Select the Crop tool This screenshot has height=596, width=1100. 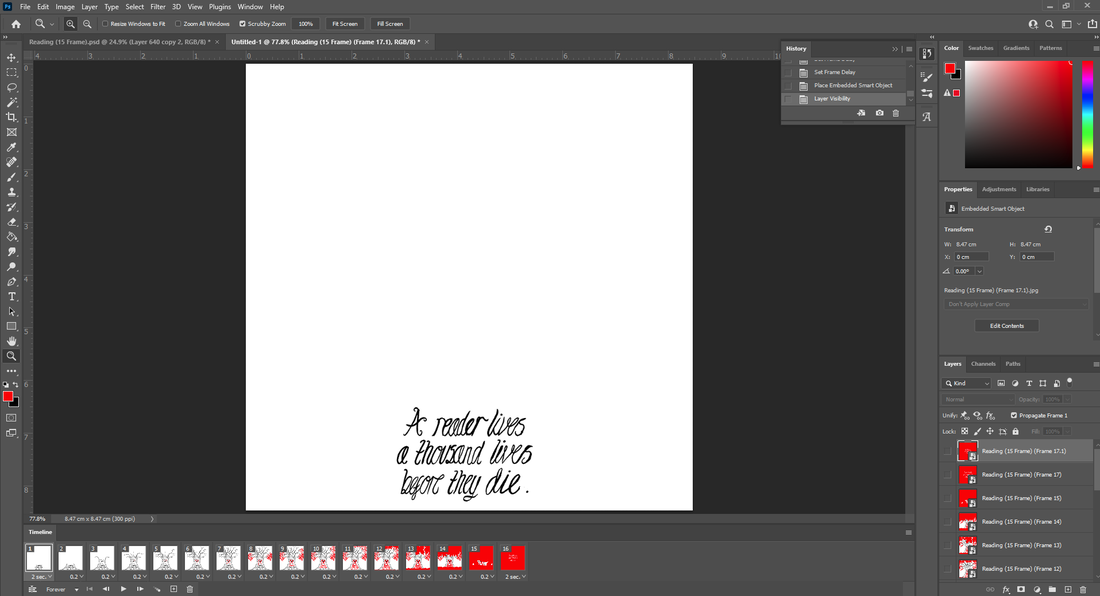coord(12,117)
